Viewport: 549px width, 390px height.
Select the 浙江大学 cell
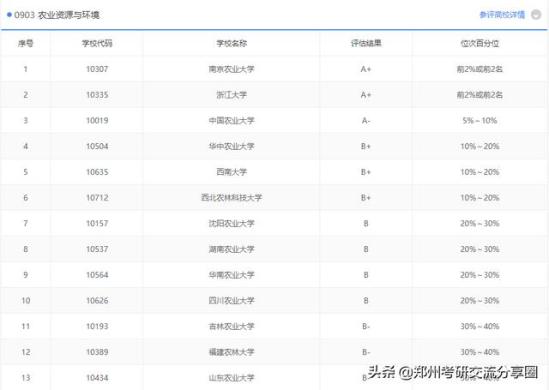click(231, 95)
